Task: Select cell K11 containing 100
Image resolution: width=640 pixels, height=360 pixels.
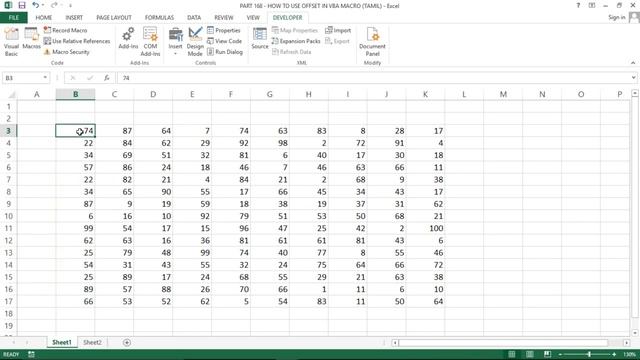Action: (x=425, y=228)
